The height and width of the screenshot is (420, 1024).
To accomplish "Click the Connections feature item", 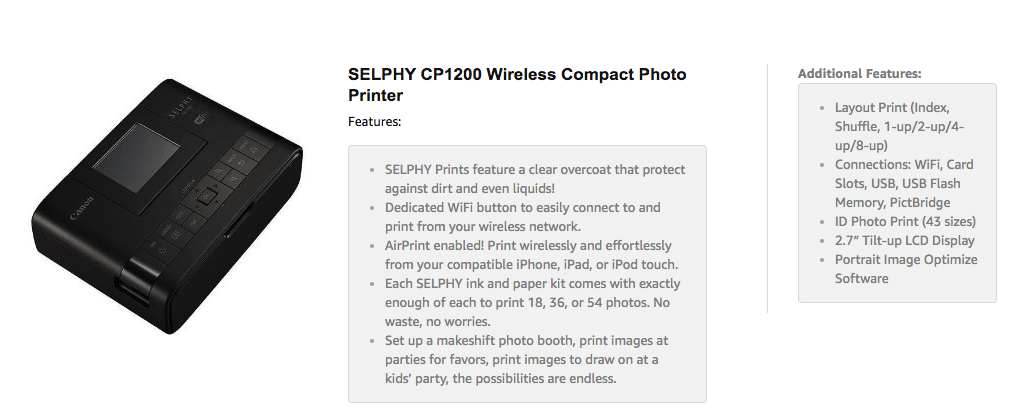I will 904,183.
